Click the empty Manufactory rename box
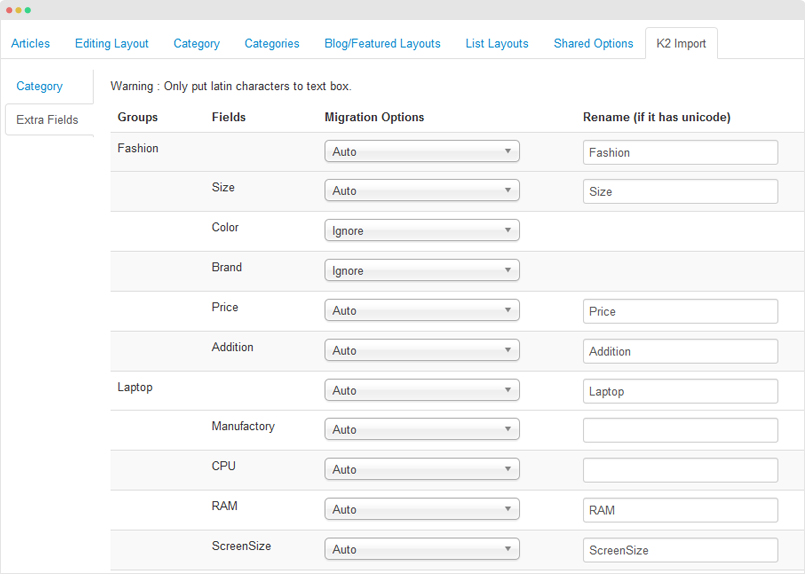This screenshot has width=805, height=577. [680, 430]
